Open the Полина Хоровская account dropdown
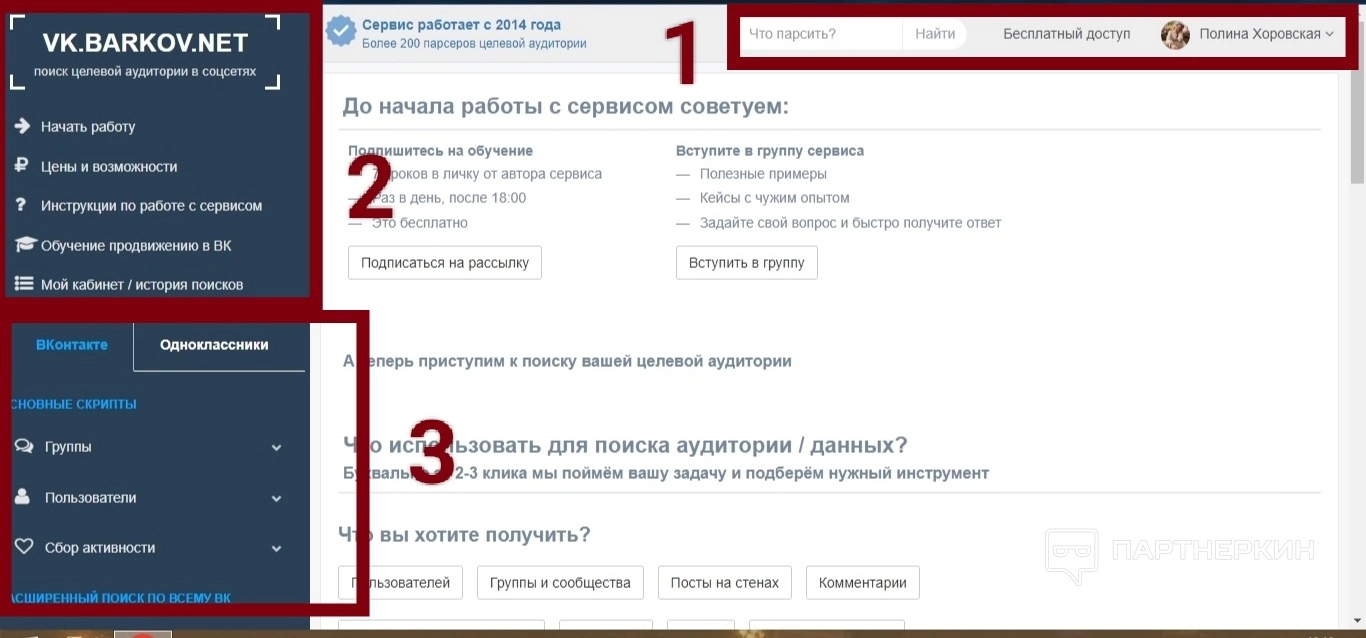Viewport: 1366px width, 638px height. (1247, 34)
